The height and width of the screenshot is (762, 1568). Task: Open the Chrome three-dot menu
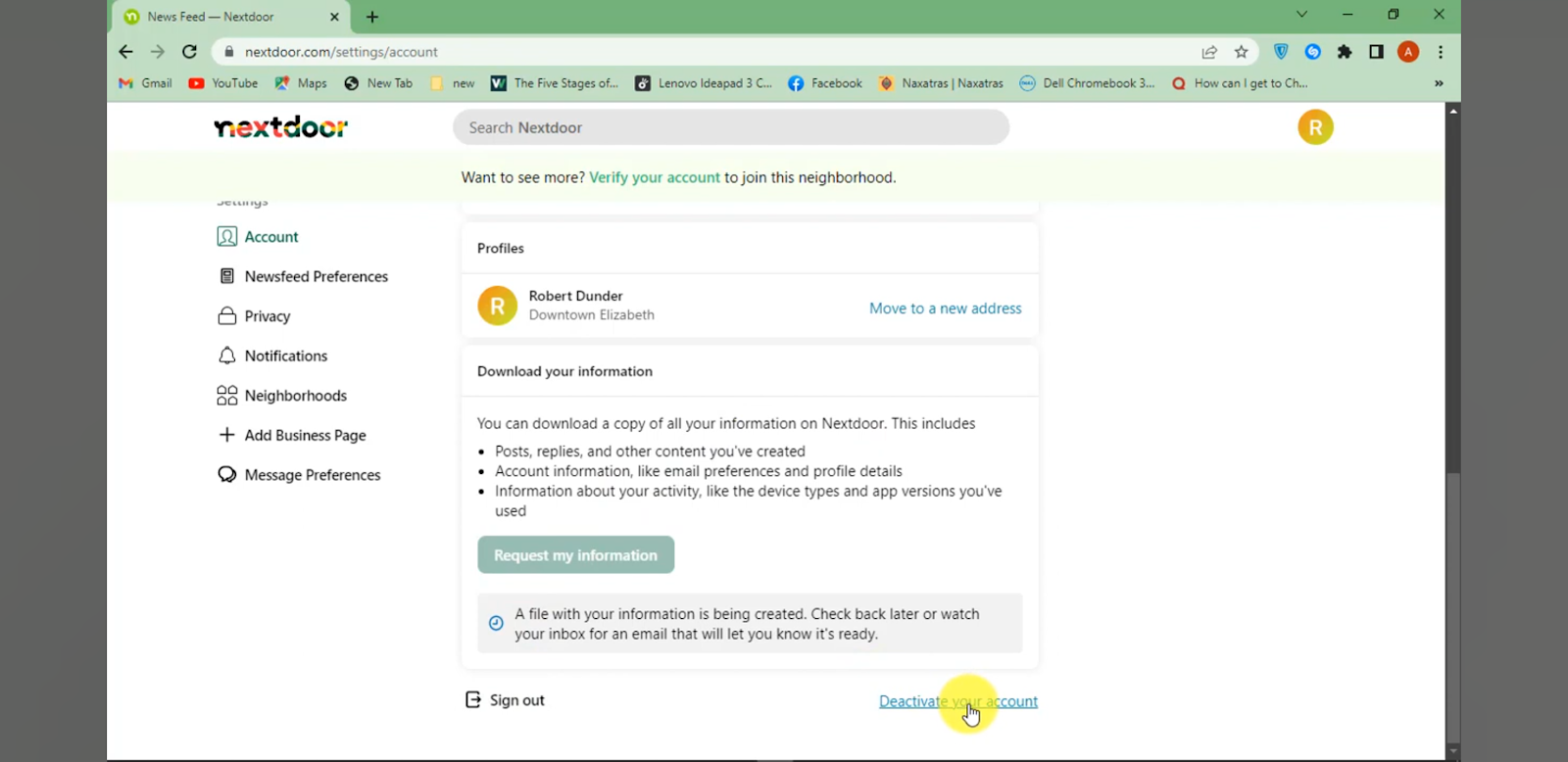pyautogui.click(x=1441, y=52)
